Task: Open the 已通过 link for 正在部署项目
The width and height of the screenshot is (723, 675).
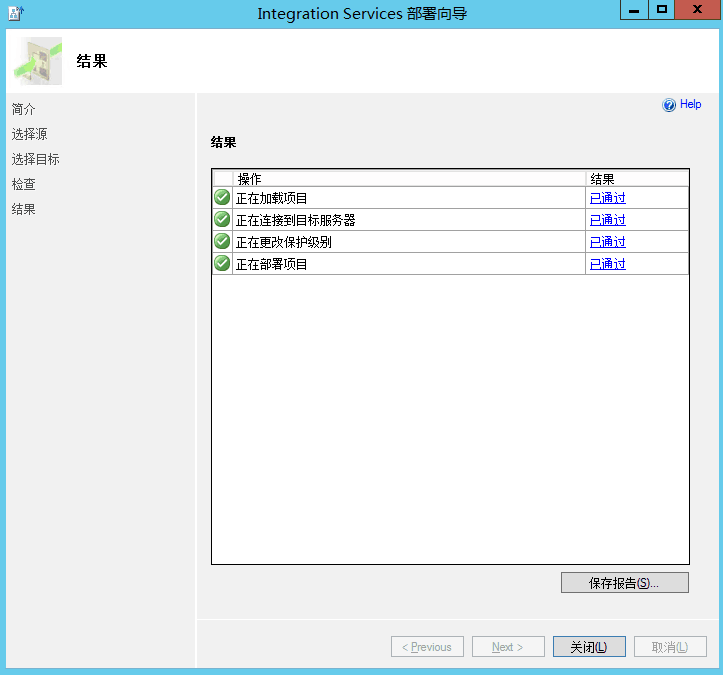Action: click(x=608, y=264)
